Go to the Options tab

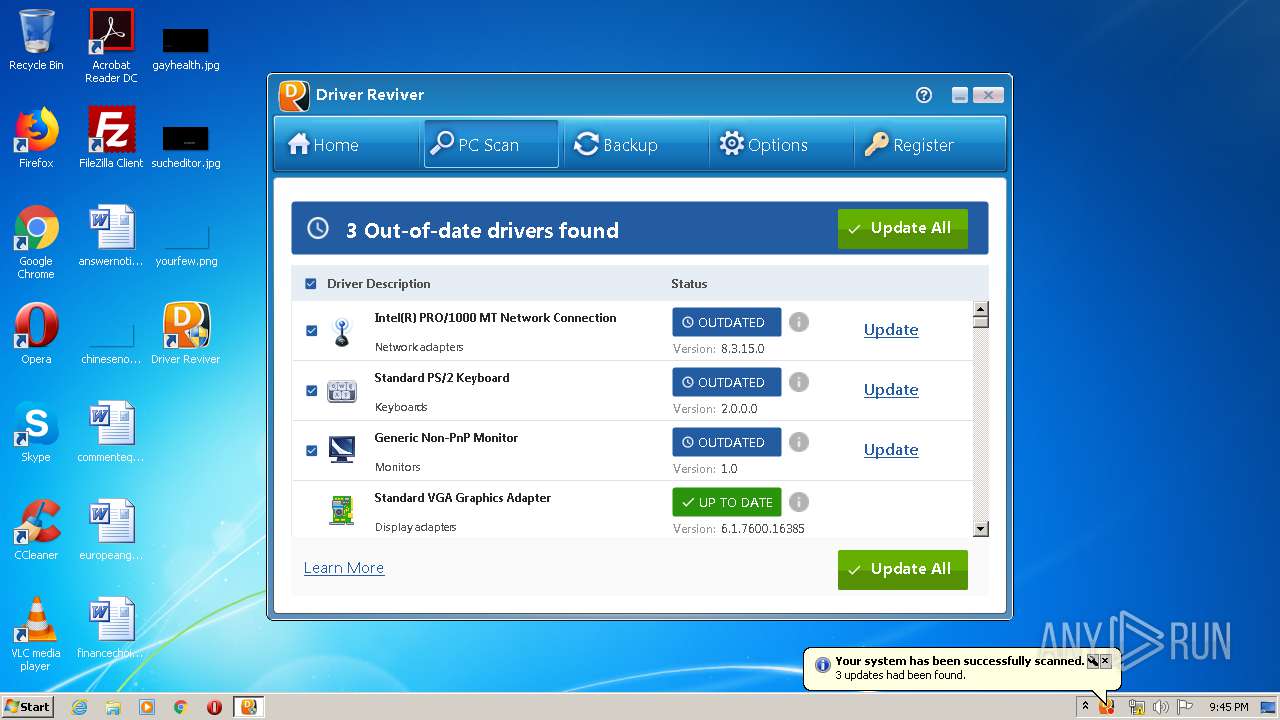point(781,145)
